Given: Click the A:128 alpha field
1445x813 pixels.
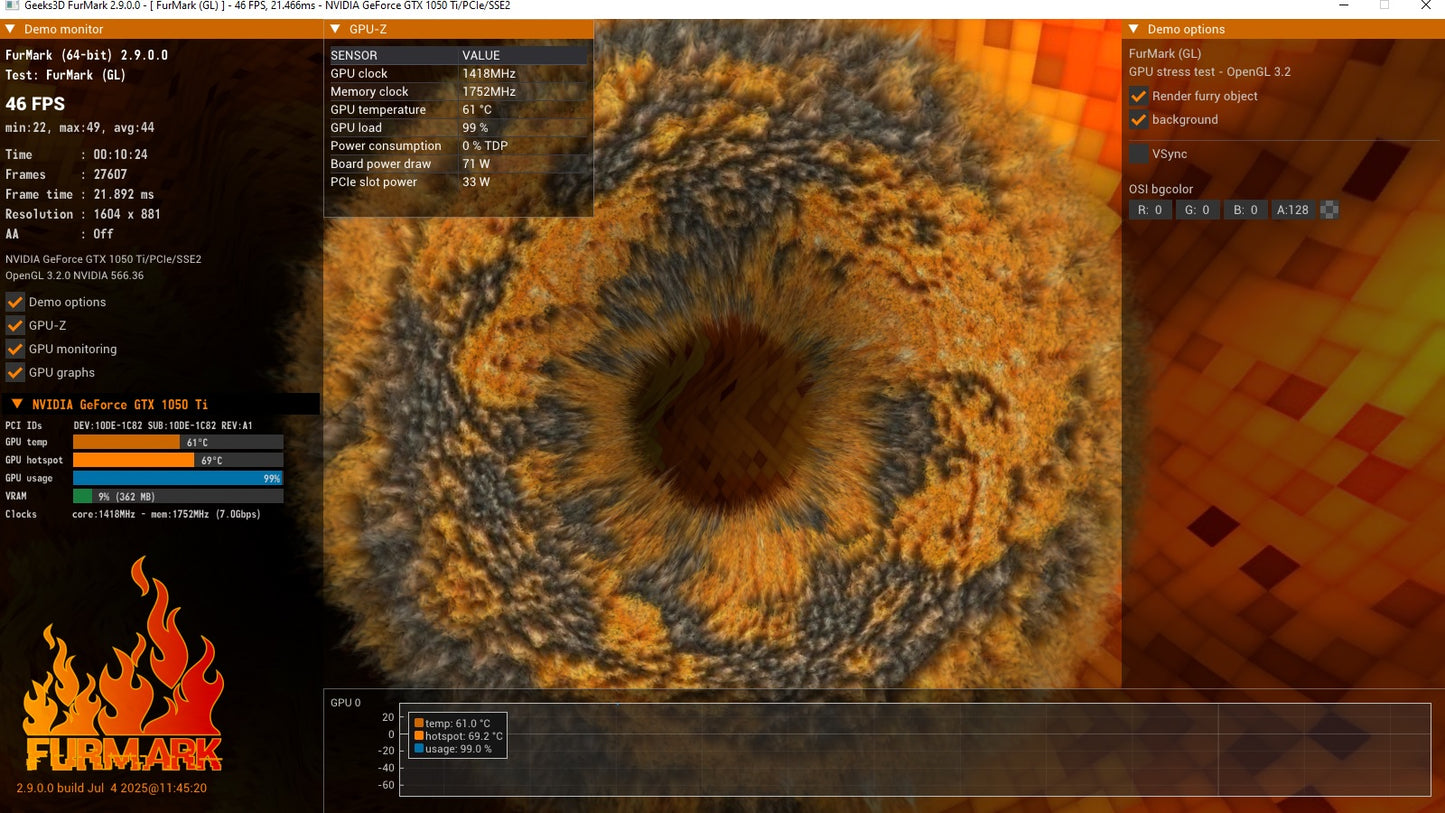Looking at the screenshot, I should point(1292,210).
